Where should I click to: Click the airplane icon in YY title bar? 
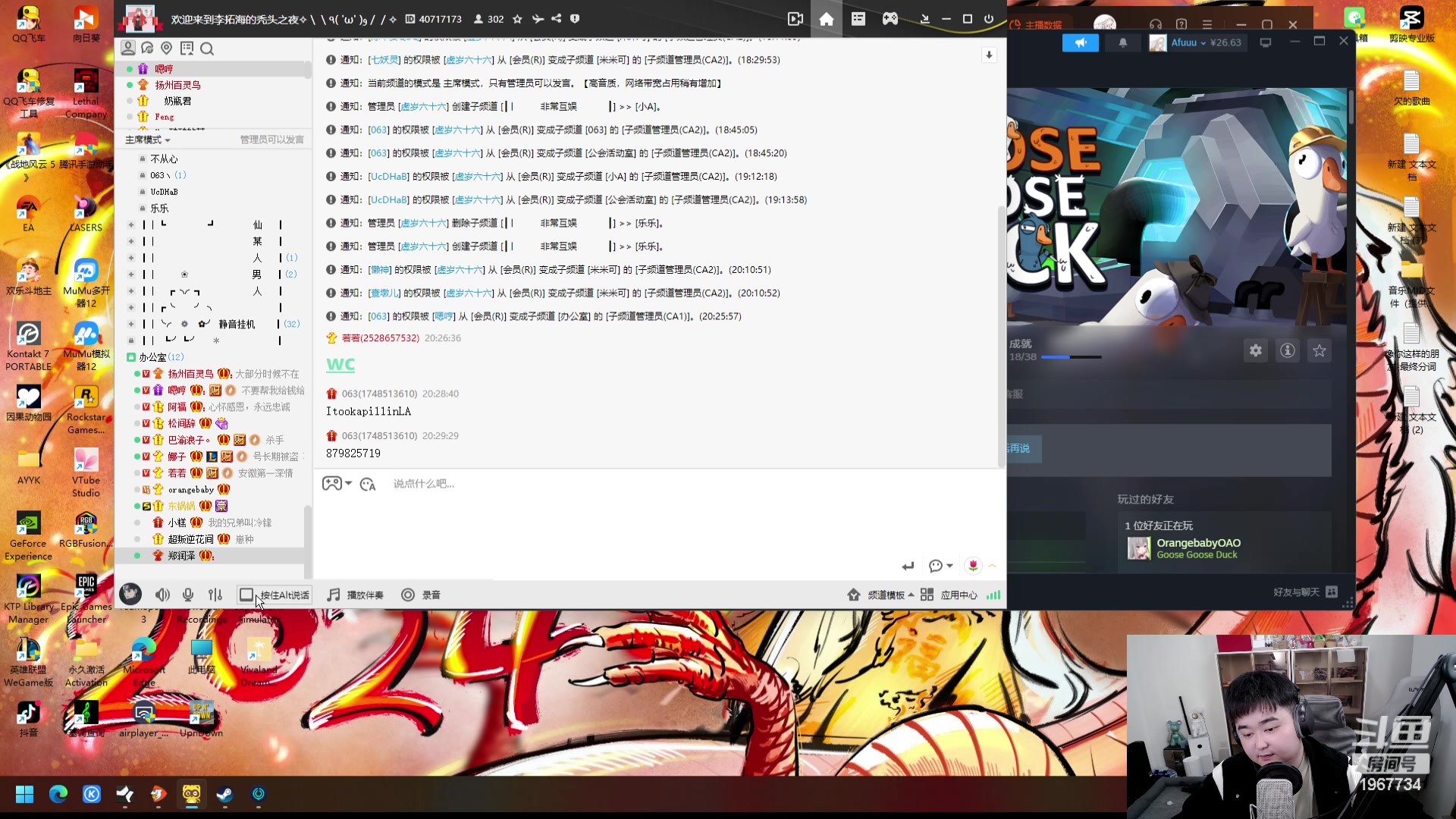[538, 19]
